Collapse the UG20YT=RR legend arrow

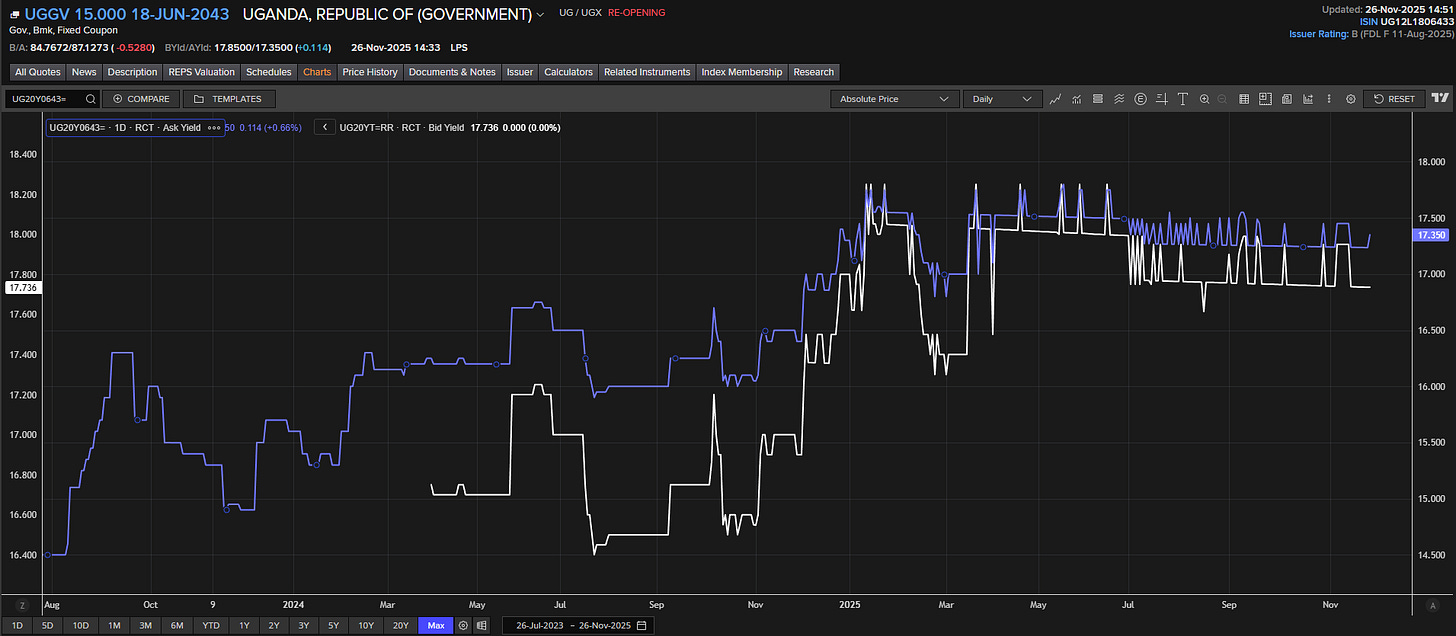(325, 128)
